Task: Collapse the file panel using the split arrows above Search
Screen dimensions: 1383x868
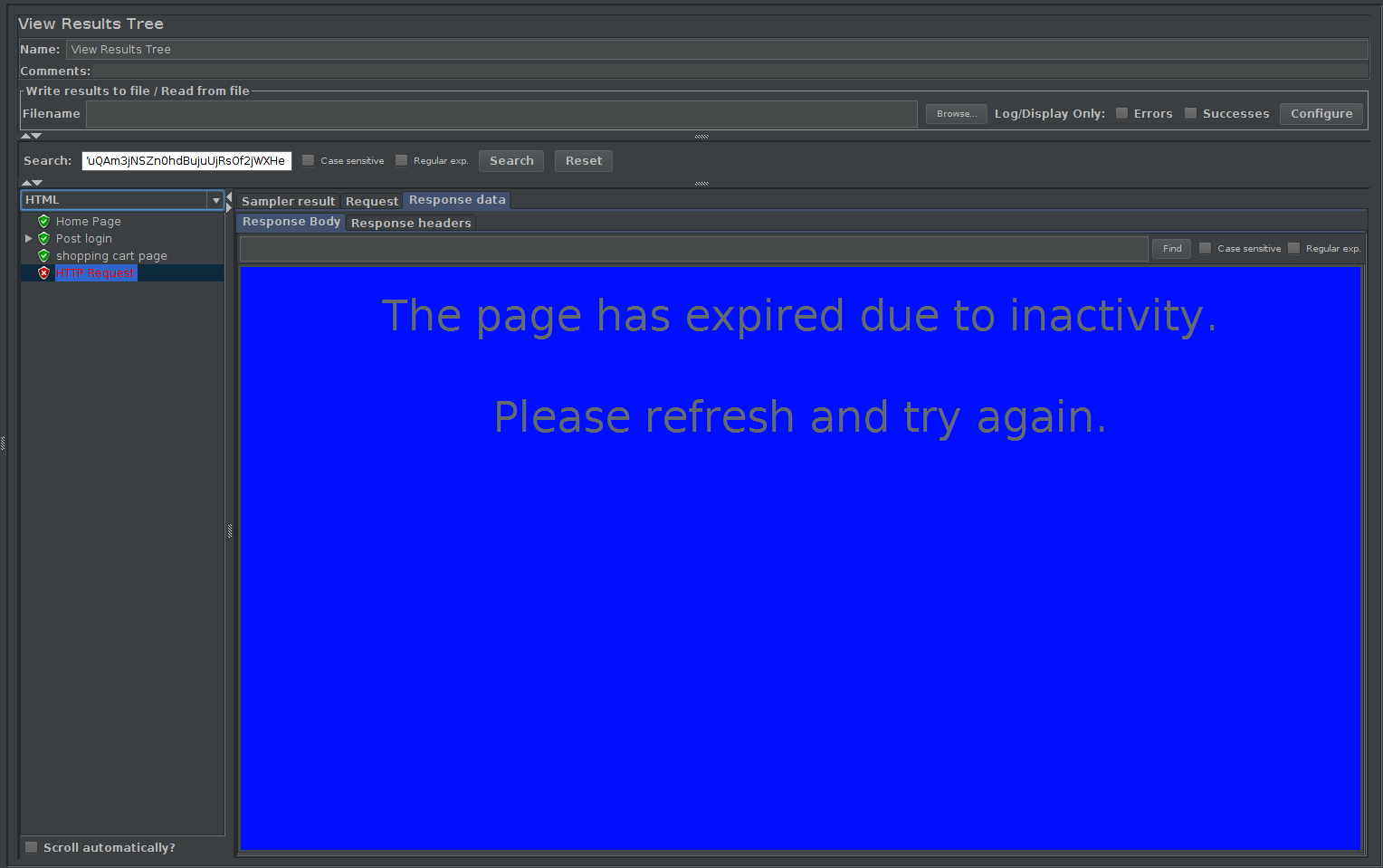Action: [26, 136]
